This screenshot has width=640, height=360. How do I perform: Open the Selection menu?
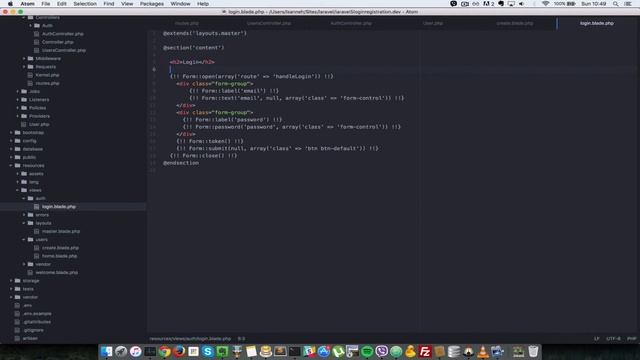tap(85, 4)
